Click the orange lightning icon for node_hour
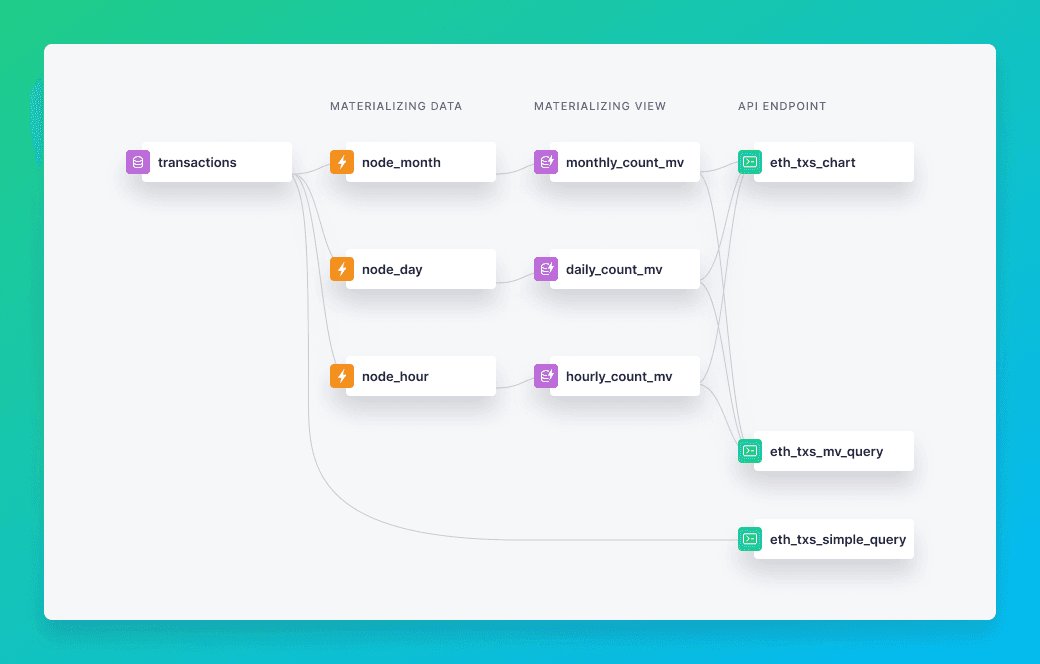The image size is (1040, 664). coord(342,376)
